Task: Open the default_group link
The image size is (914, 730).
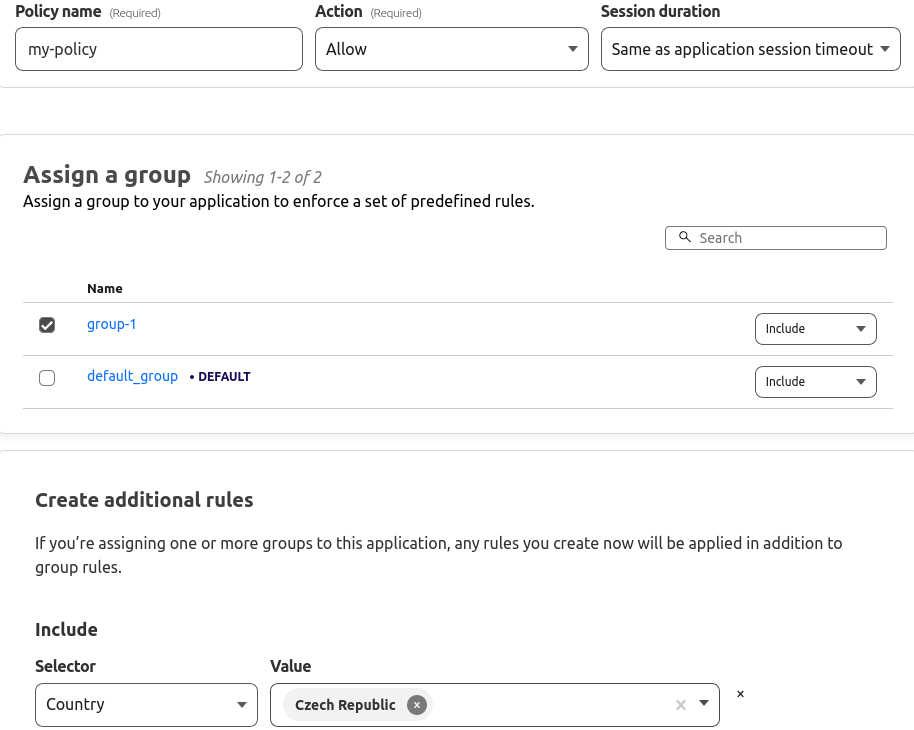Action: click(132, 377)
